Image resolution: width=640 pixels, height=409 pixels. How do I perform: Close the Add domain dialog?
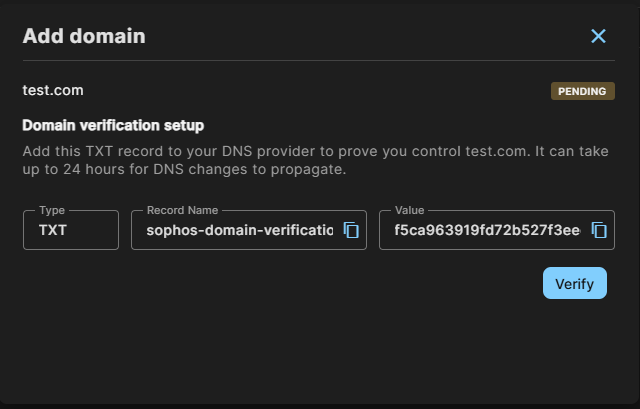click(598, 36)
